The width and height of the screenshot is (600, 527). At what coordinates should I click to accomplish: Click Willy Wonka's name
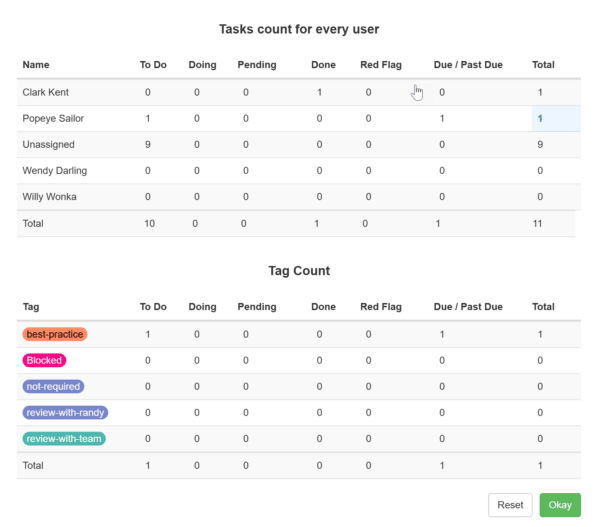tap(49, 196)
